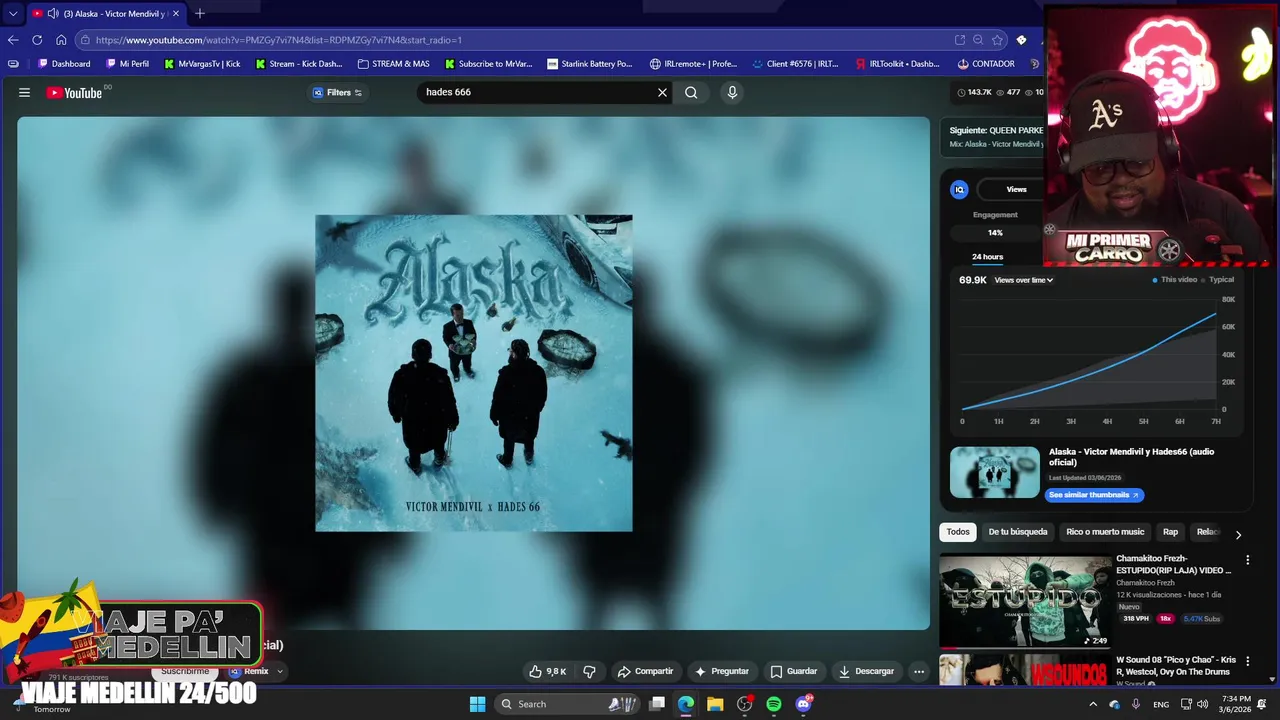The width and height of the screenshot is (1280, 720).
Task: Open tab search dropdown arrow
Action: pos(13,13)
